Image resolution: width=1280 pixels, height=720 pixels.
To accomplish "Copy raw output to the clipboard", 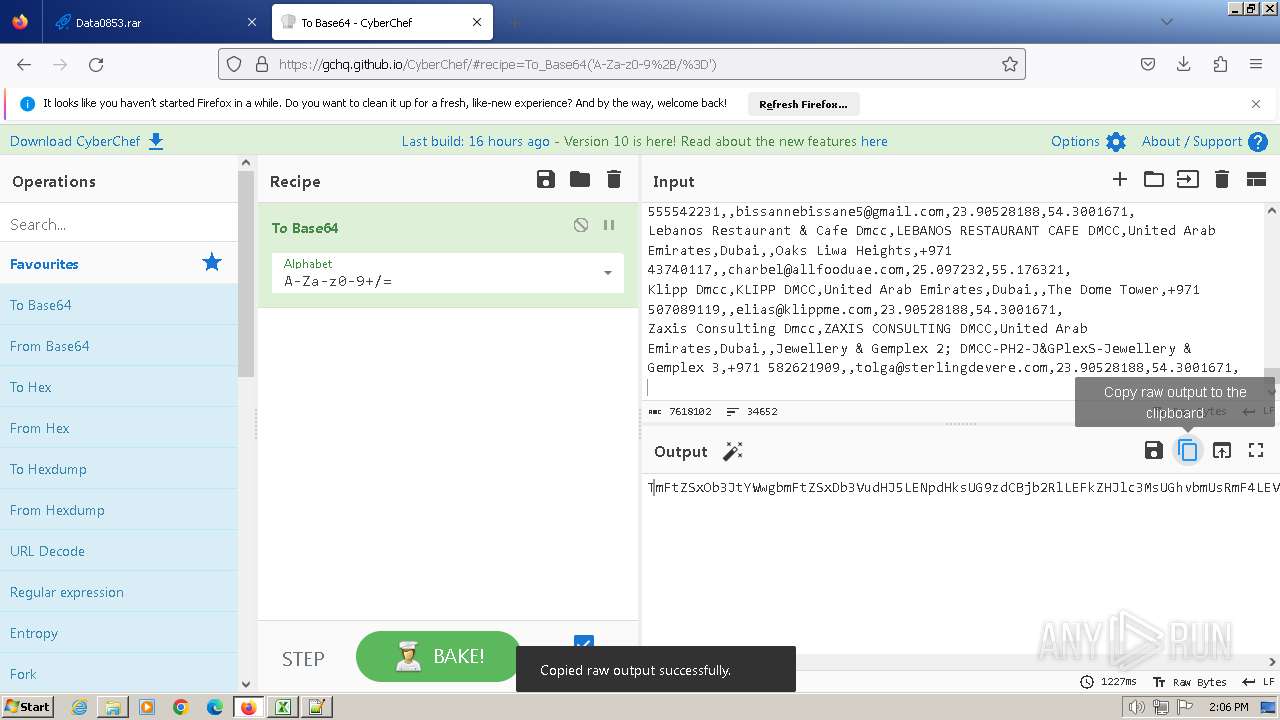I will pyautogui.click(x=1187, y=450).
